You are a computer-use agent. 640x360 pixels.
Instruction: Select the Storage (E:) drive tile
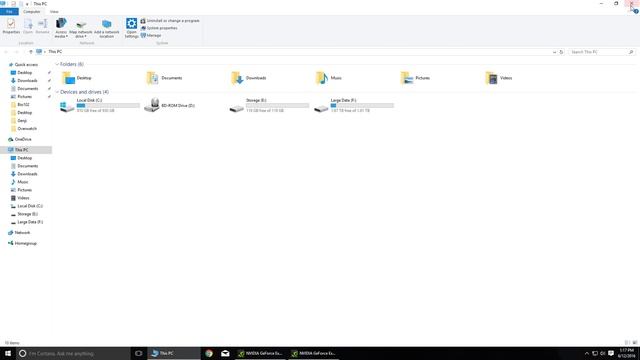pyautogui.click(x=269, y=105)
